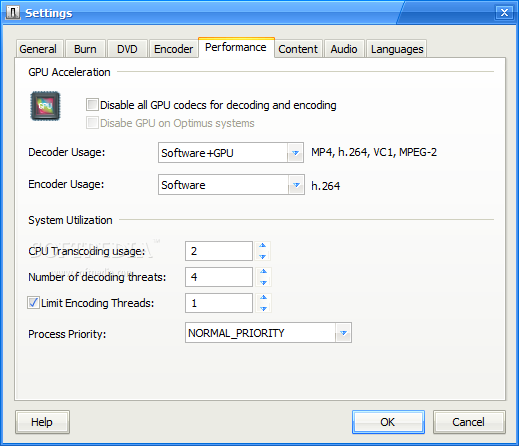
Task: Focus the Limit Encoding Threads field
Action: [x=219, y=303]
